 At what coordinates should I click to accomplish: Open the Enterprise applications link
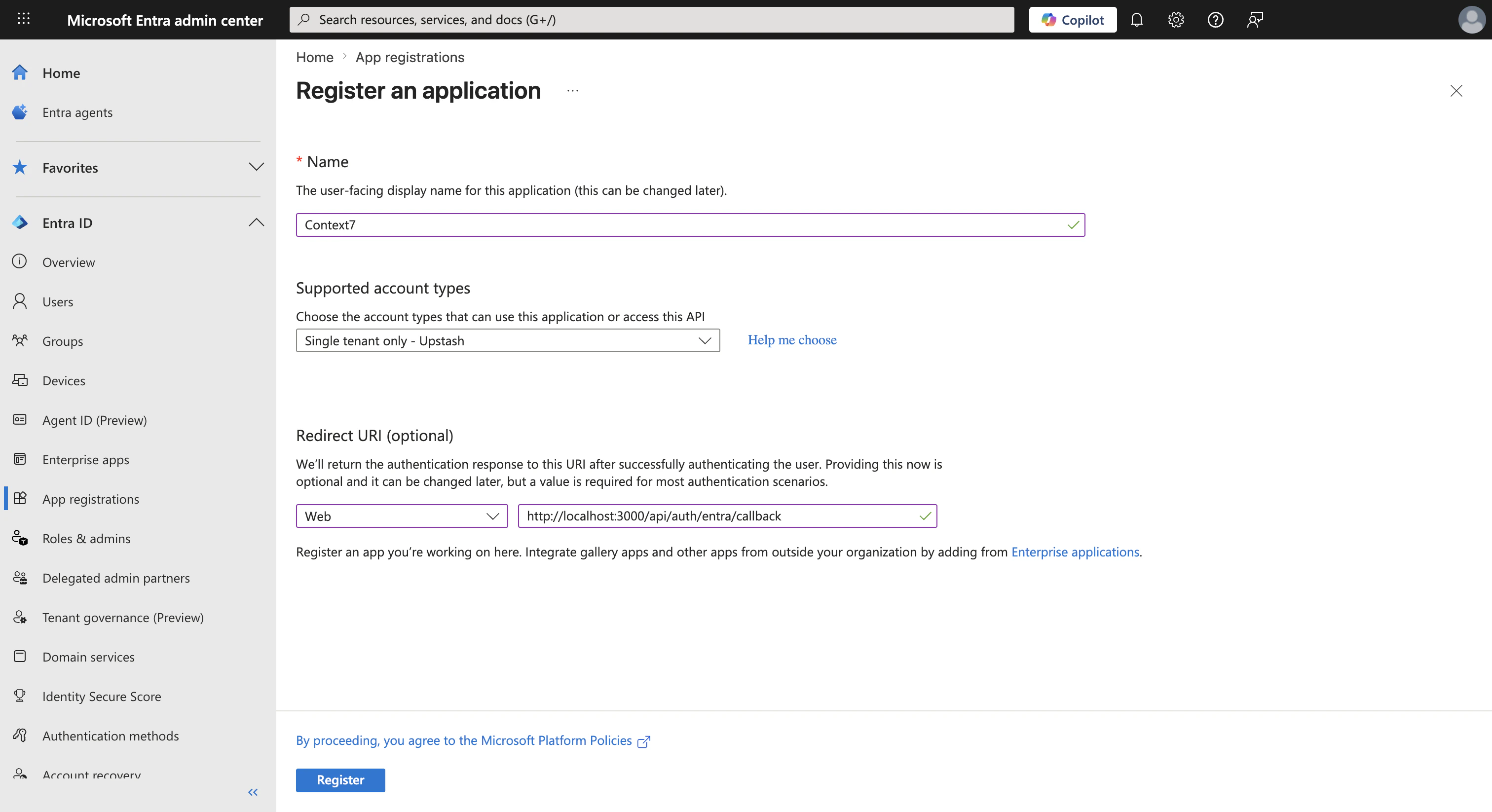coord(1075,552)
